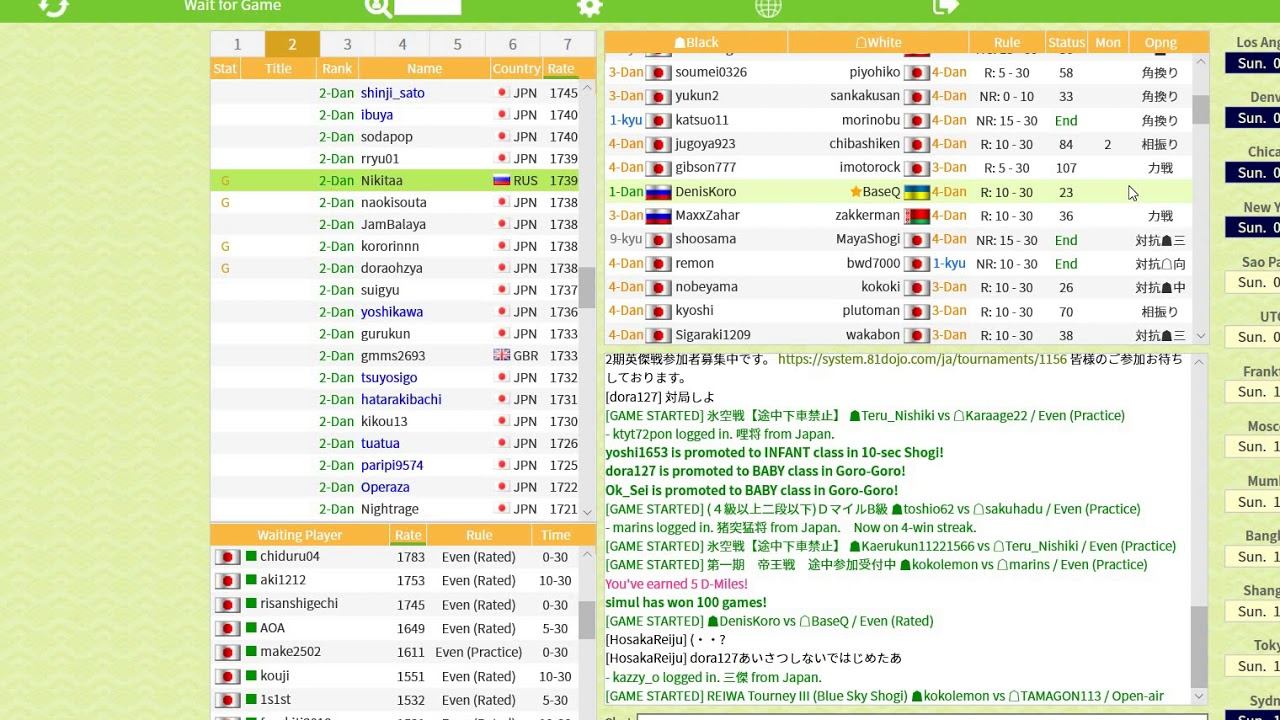Screen dimensions: 1280x720
Task: Select the jugoya923 vs chibashiken game
Action: (x=898, y=144)
